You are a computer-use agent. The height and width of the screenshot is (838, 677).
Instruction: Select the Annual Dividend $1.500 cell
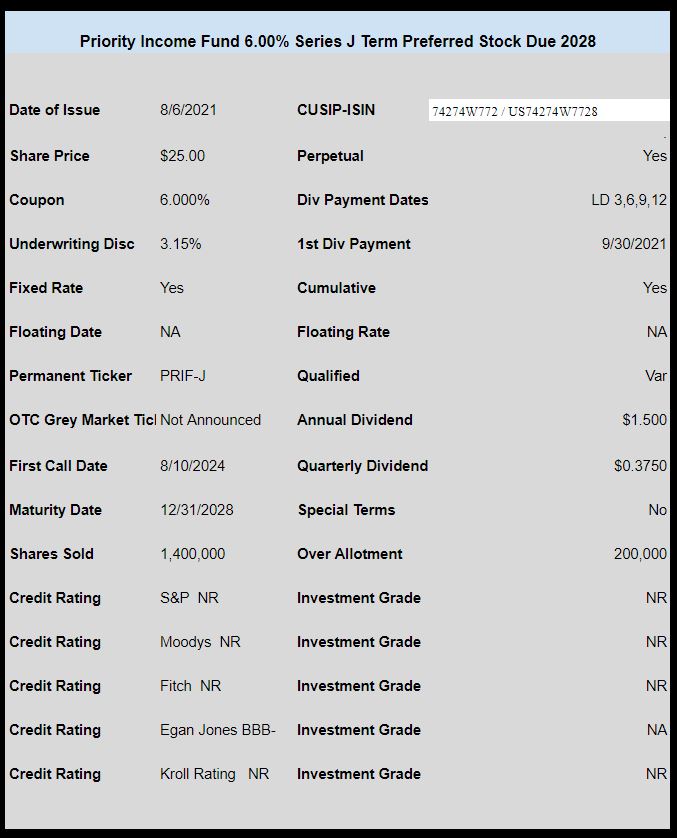point(644,420)
